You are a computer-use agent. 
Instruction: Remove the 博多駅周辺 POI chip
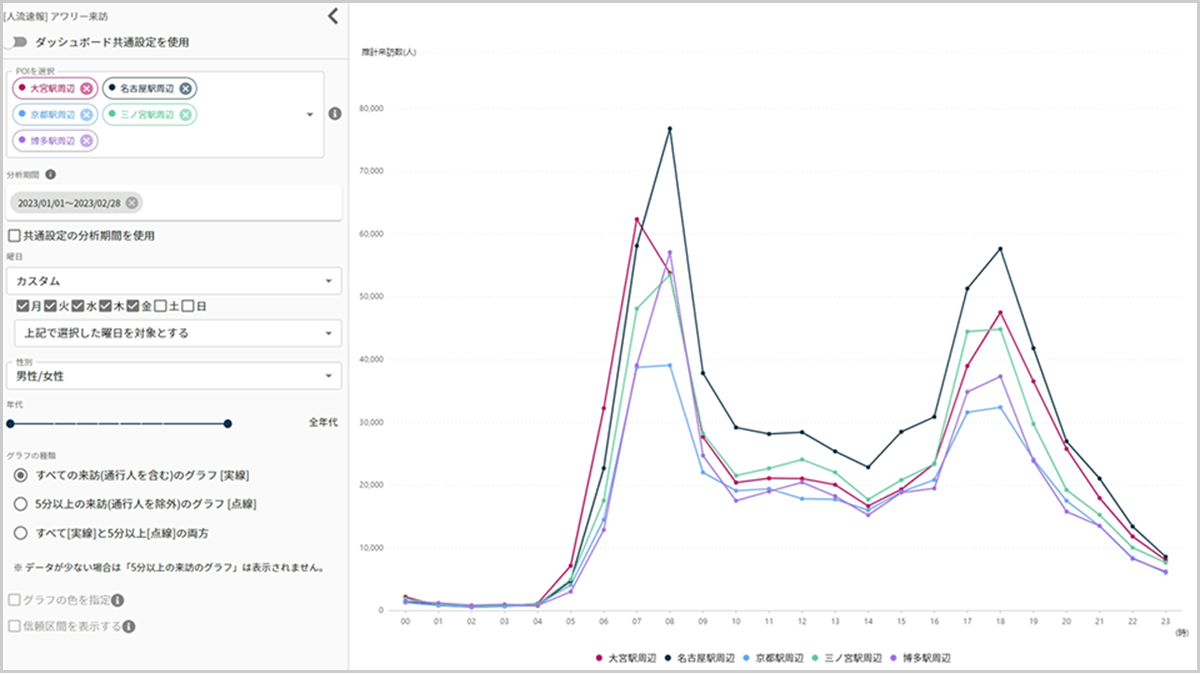click(87, 141)
